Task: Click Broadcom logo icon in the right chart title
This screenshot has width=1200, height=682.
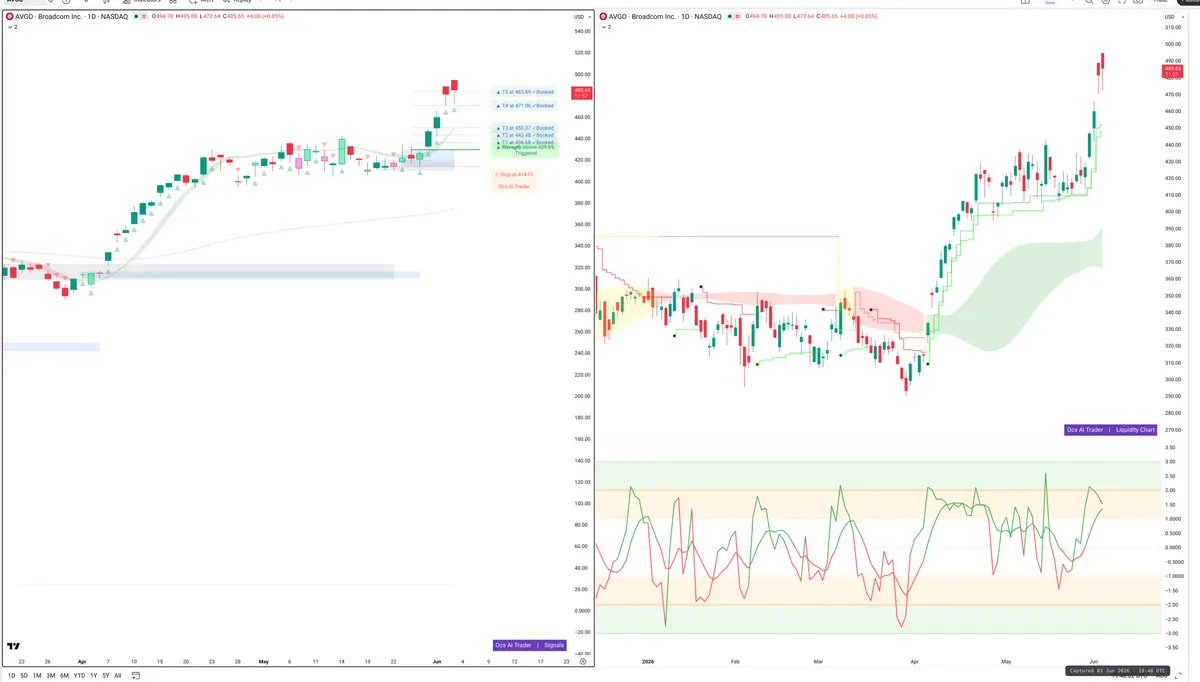Action: tap(603, 17)
